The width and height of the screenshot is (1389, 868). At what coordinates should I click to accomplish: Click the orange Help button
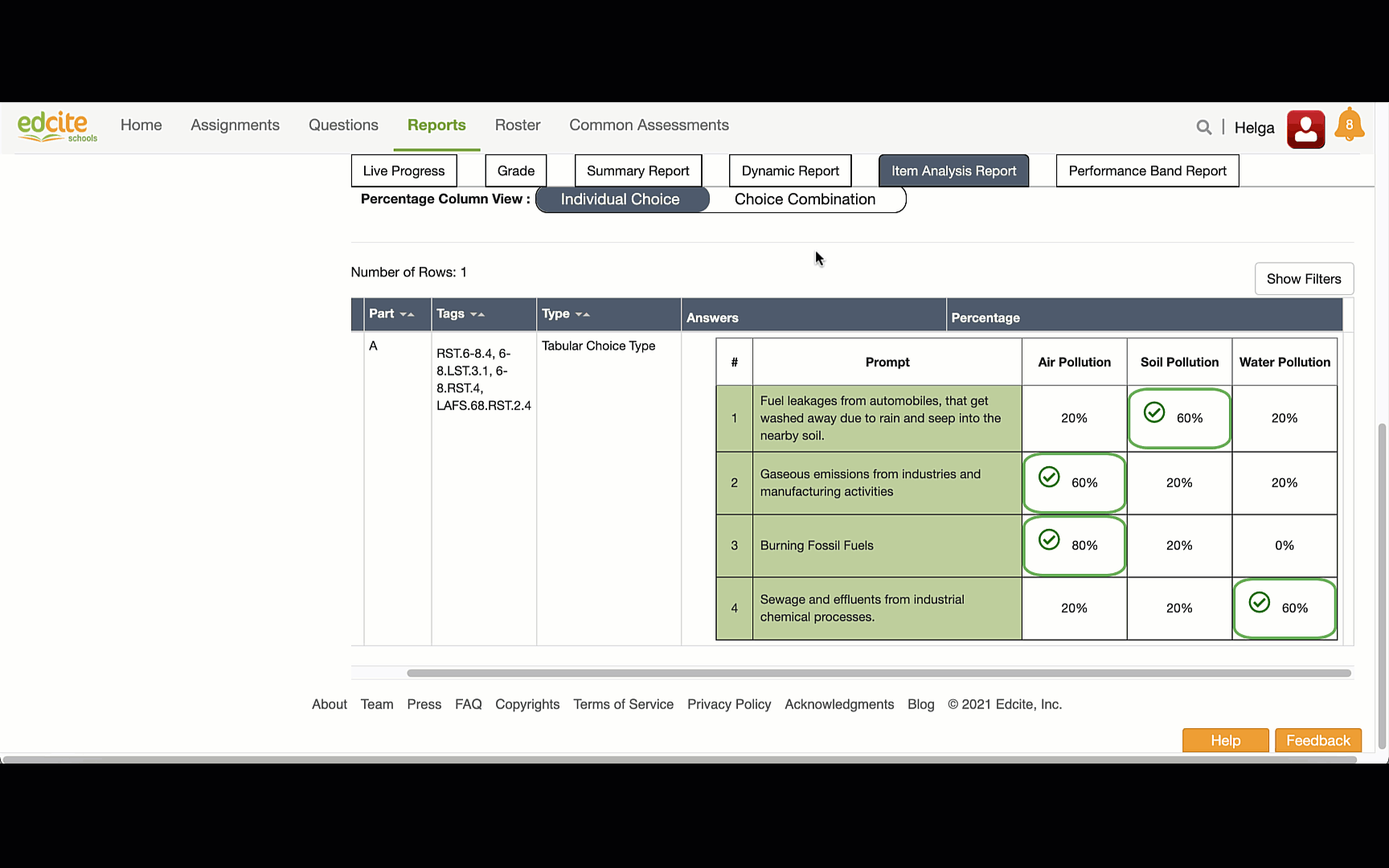(x=1226, y=740)
